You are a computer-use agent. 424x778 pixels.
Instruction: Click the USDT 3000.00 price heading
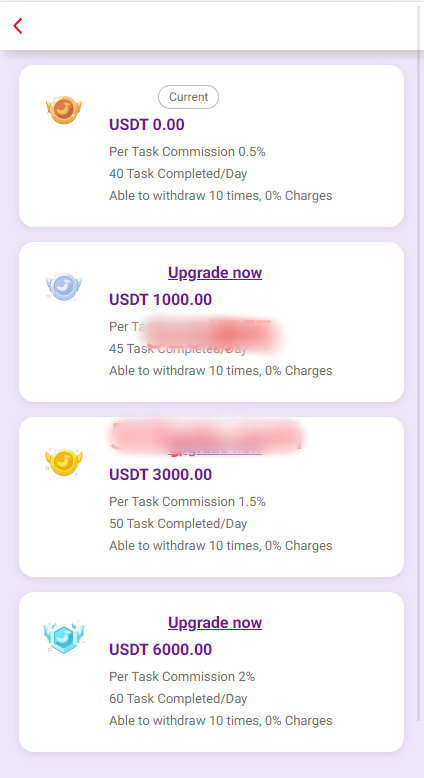tap(161, 474)
